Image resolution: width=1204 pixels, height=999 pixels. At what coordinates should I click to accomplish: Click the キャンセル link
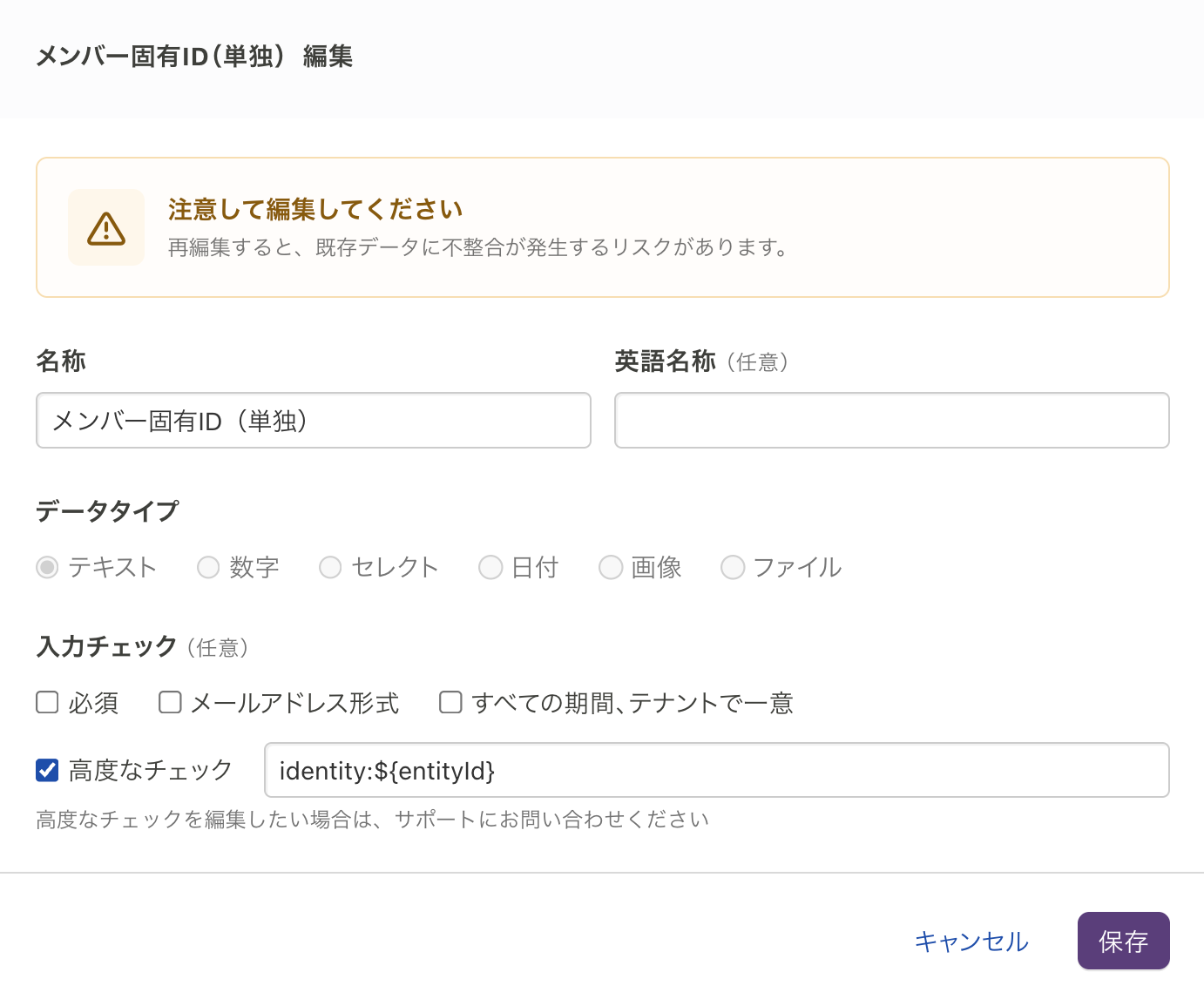coord(971,942)
